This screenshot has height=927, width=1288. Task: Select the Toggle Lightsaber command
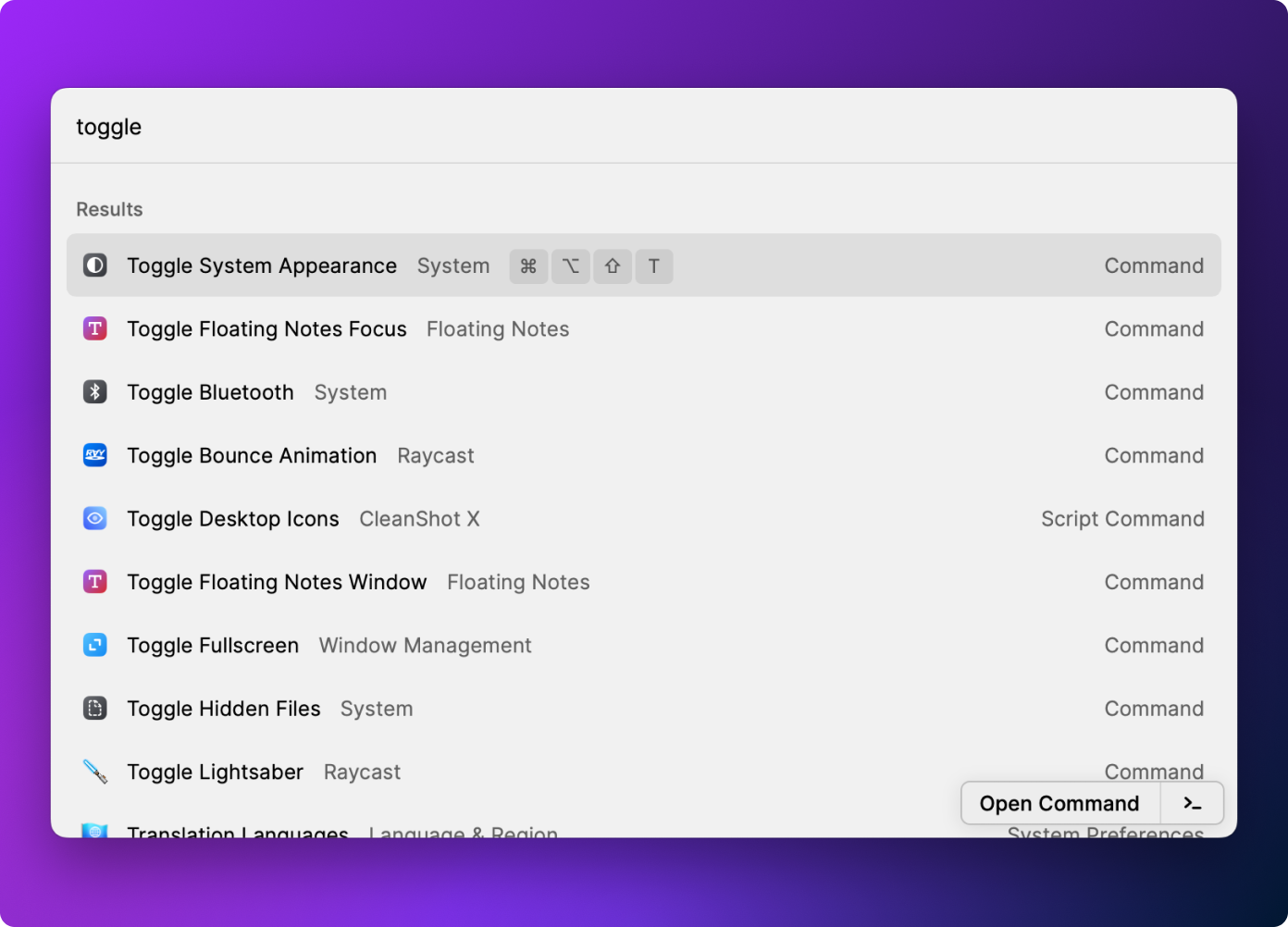(215, 772)
